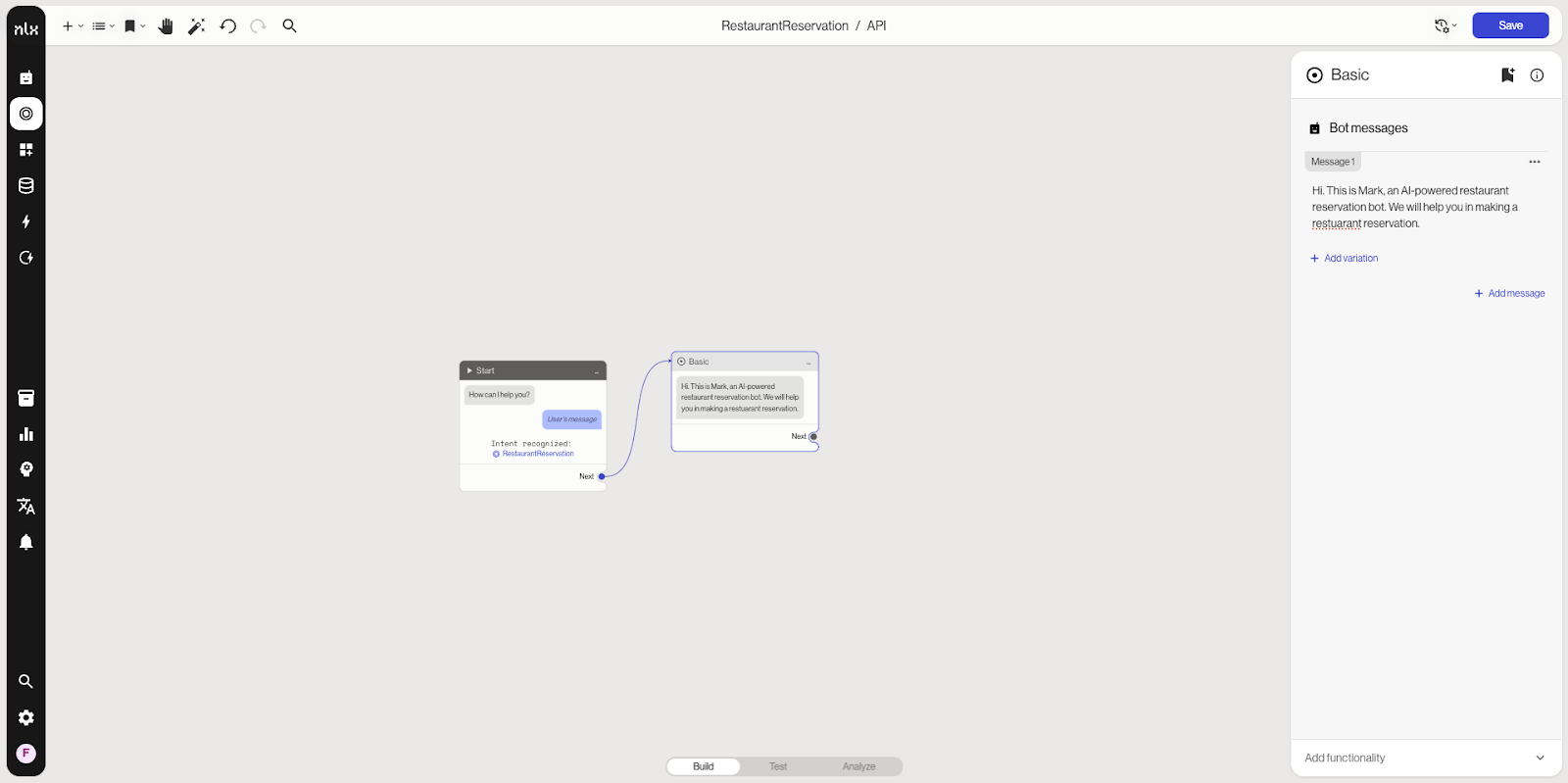Open the add node plus dropdown

[73, 26]
